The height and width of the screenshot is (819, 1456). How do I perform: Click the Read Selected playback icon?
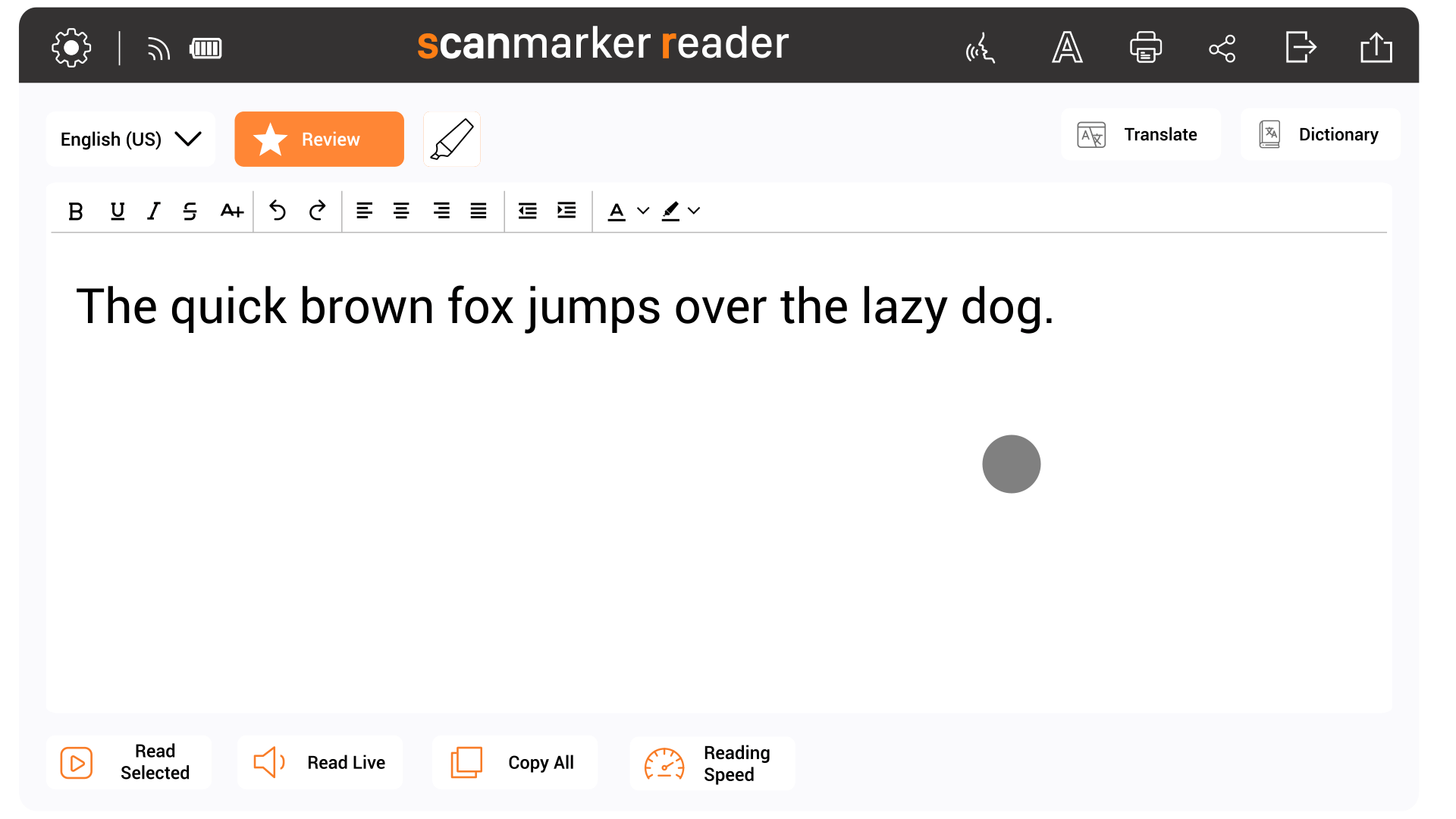point(75,762)
